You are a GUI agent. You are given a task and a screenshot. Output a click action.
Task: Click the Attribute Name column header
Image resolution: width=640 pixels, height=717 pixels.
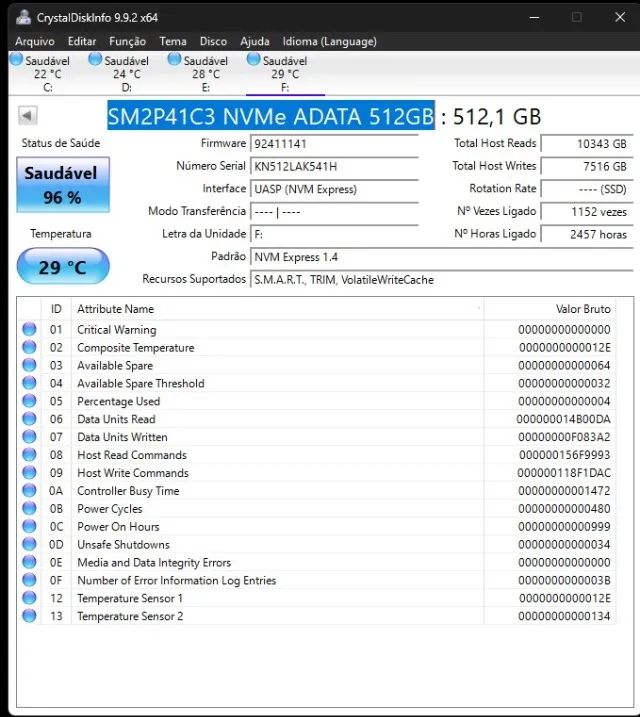(x=277, y=309)
